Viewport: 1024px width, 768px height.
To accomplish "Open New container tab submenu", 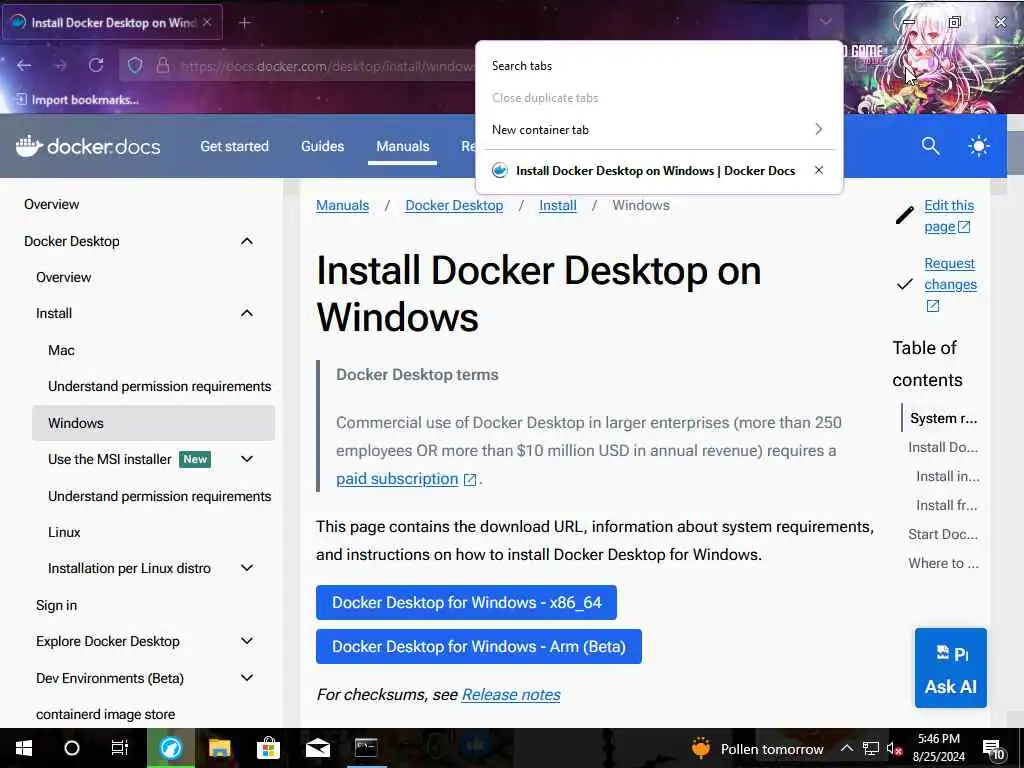I will 660,130.
